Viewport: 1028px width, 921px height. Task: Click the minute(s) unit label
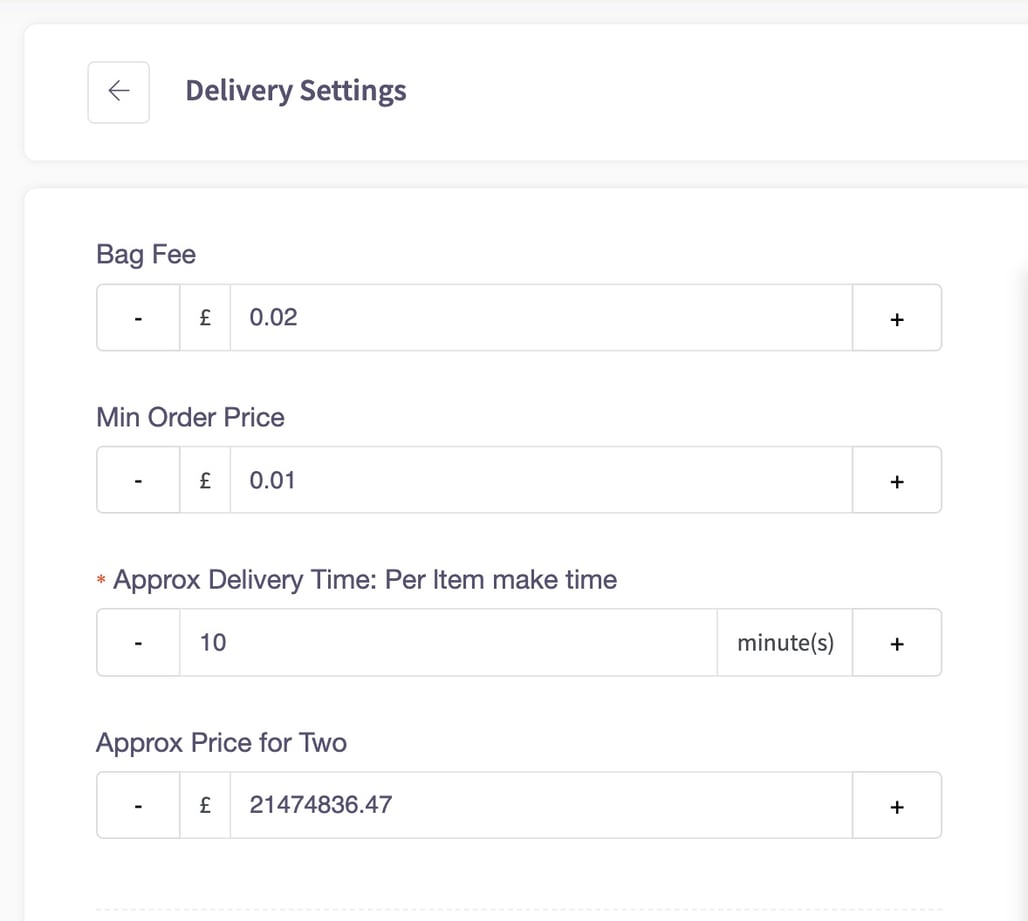tap(784, 643)
